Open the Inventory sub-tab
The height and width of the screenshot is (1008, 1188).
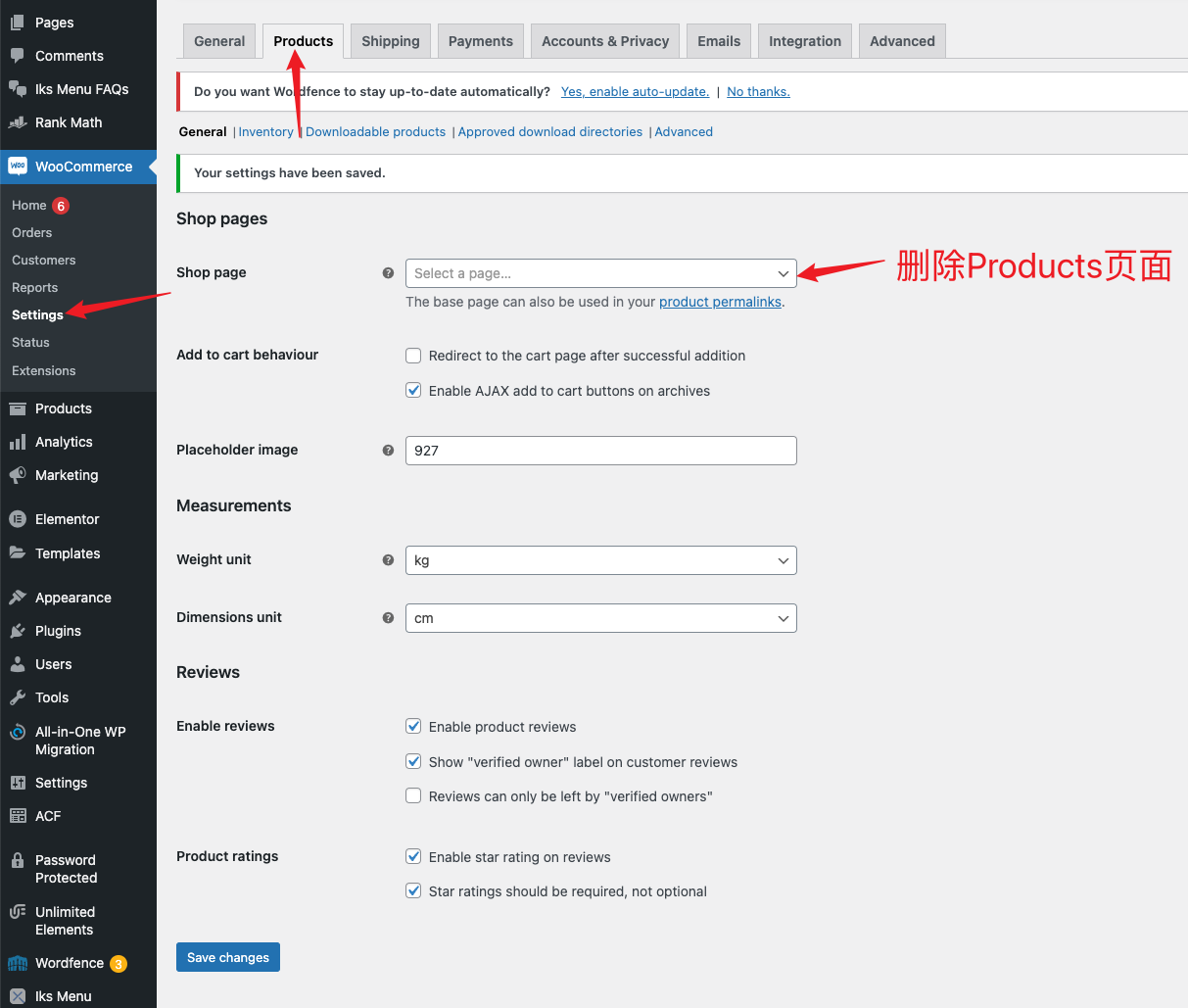pyautogui.click(x=265, y=131)
